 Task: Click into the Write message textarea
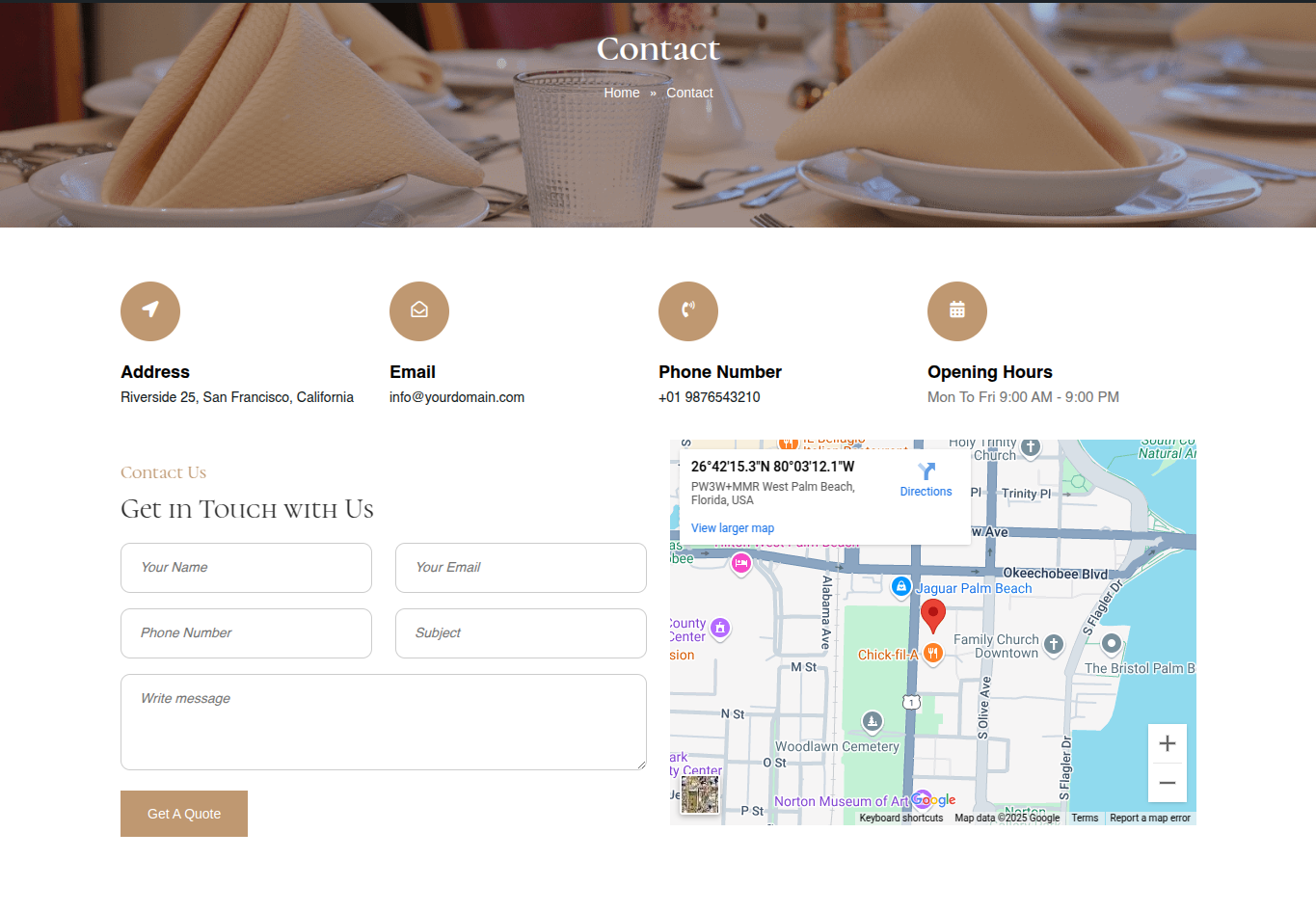coord(384,722)
